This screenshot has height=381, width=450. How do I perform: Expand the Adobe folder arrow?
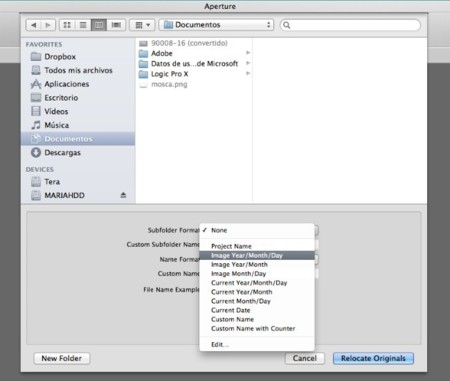click(x=248, y=53)
